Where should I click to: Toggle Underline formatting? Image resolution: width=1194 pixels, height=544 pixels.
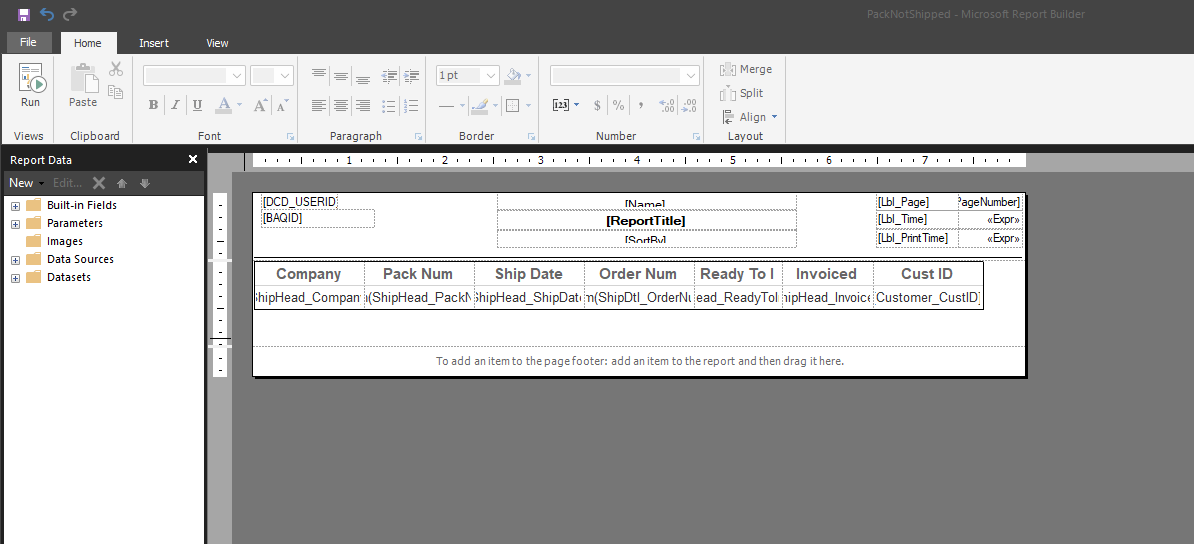coord(197,105)
